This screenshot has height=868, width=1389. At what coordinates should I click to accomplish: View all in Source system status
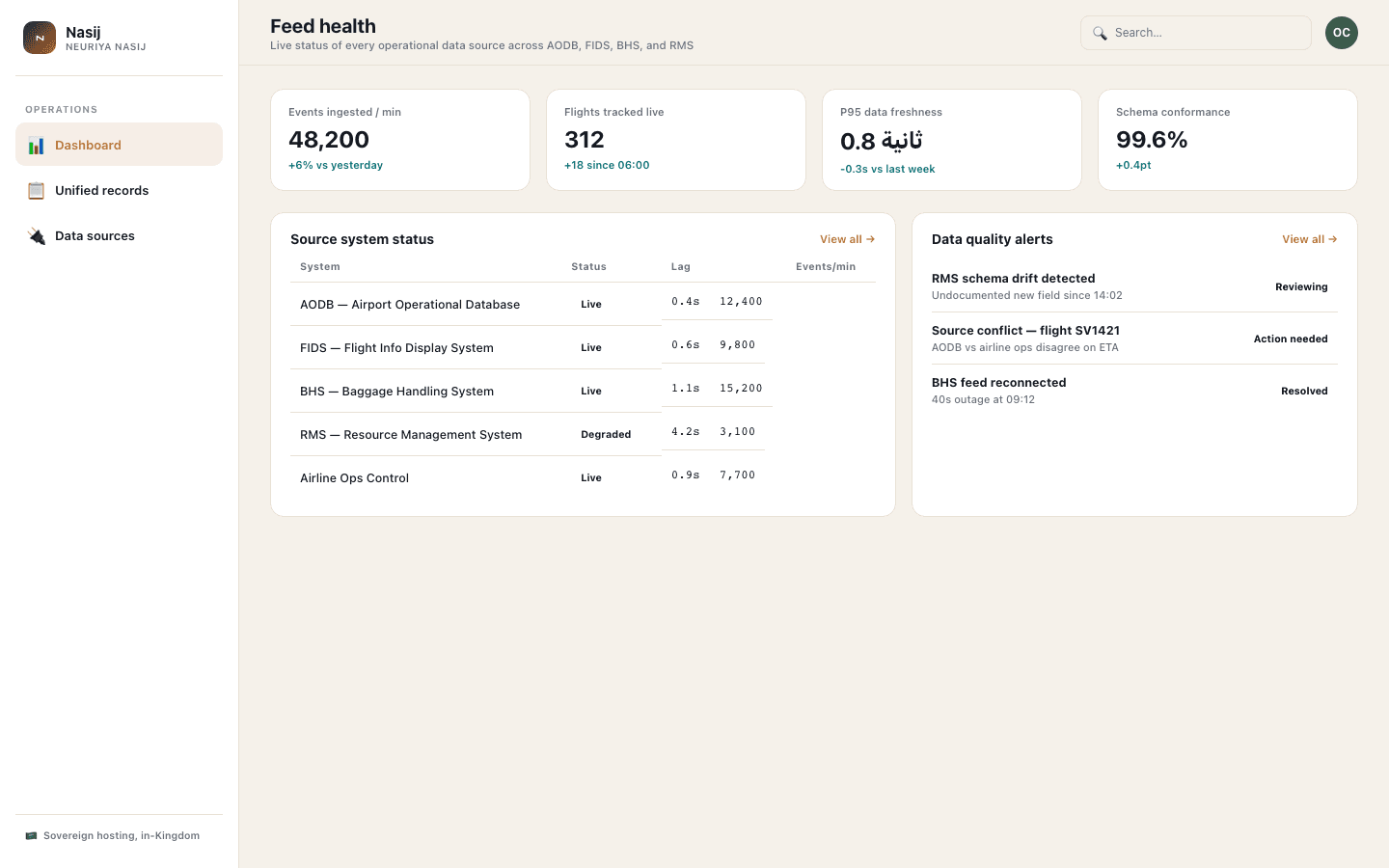847,239
